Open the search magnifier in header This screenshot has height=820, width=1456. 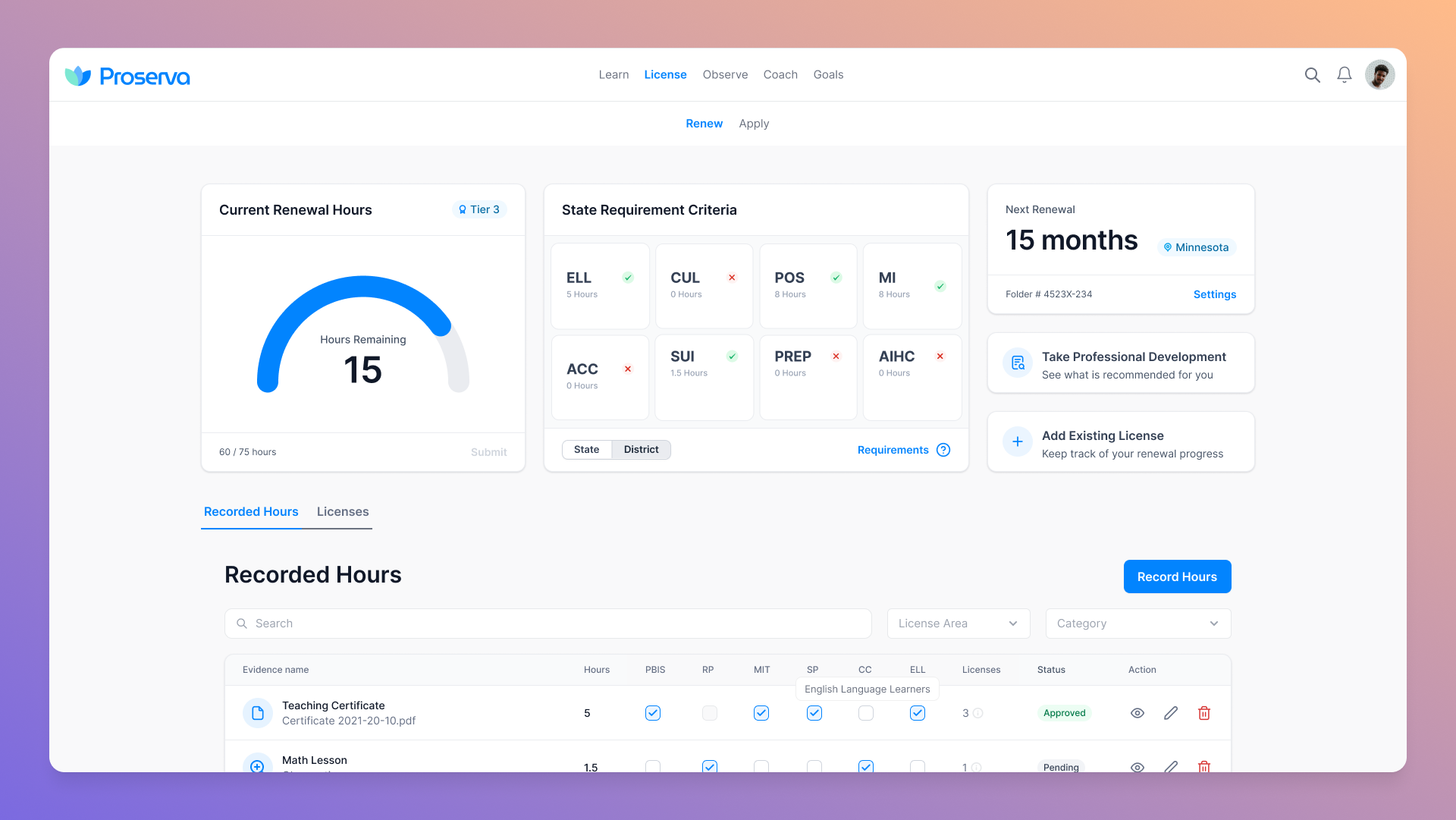(1312, 75)
